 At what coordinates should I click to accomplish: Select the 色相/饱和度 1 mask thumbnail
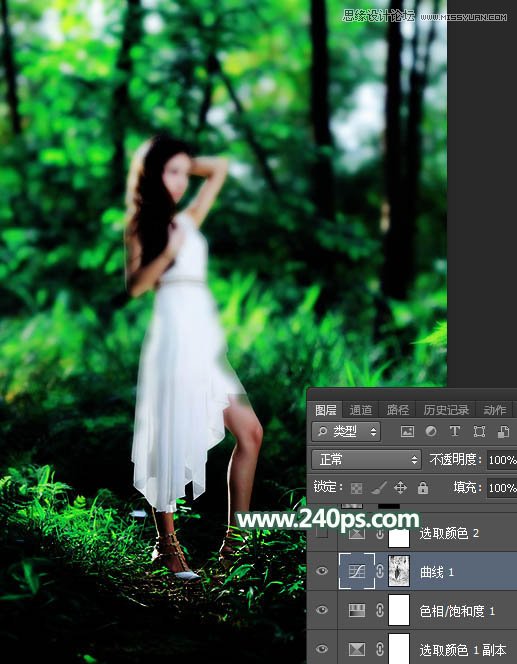tap(399, 610)
